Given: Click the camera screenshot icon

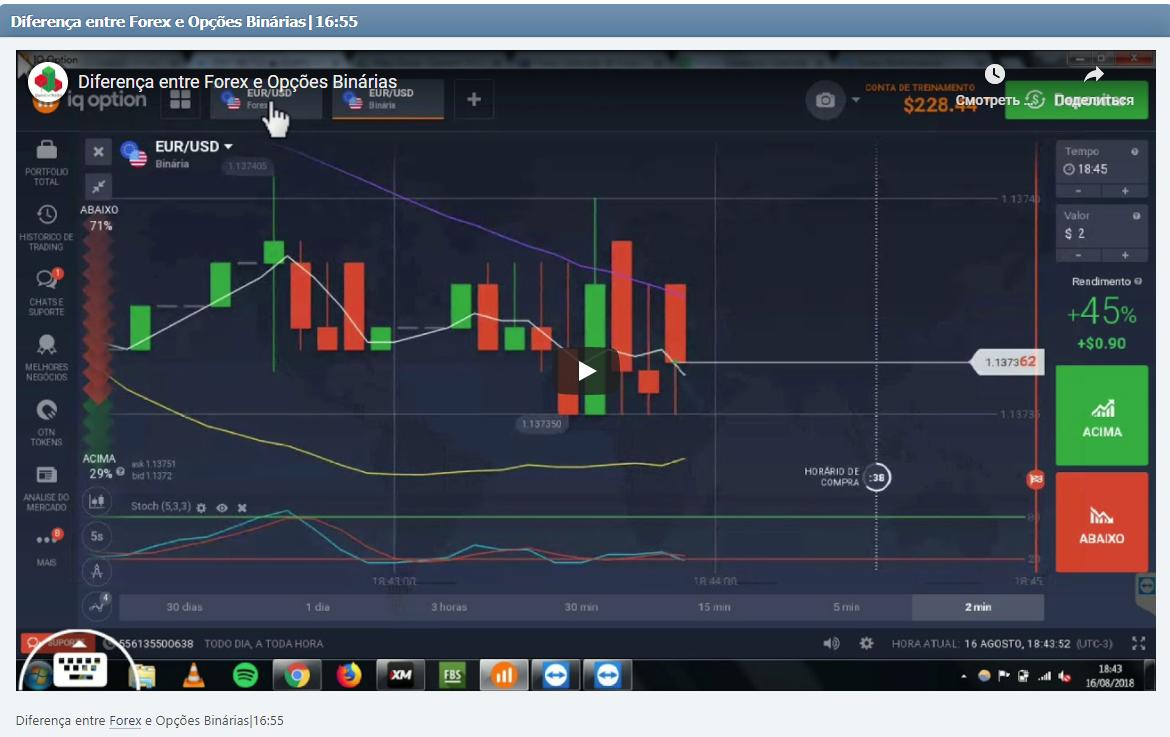Looking at the screenshot, I should tap(825, 100).
